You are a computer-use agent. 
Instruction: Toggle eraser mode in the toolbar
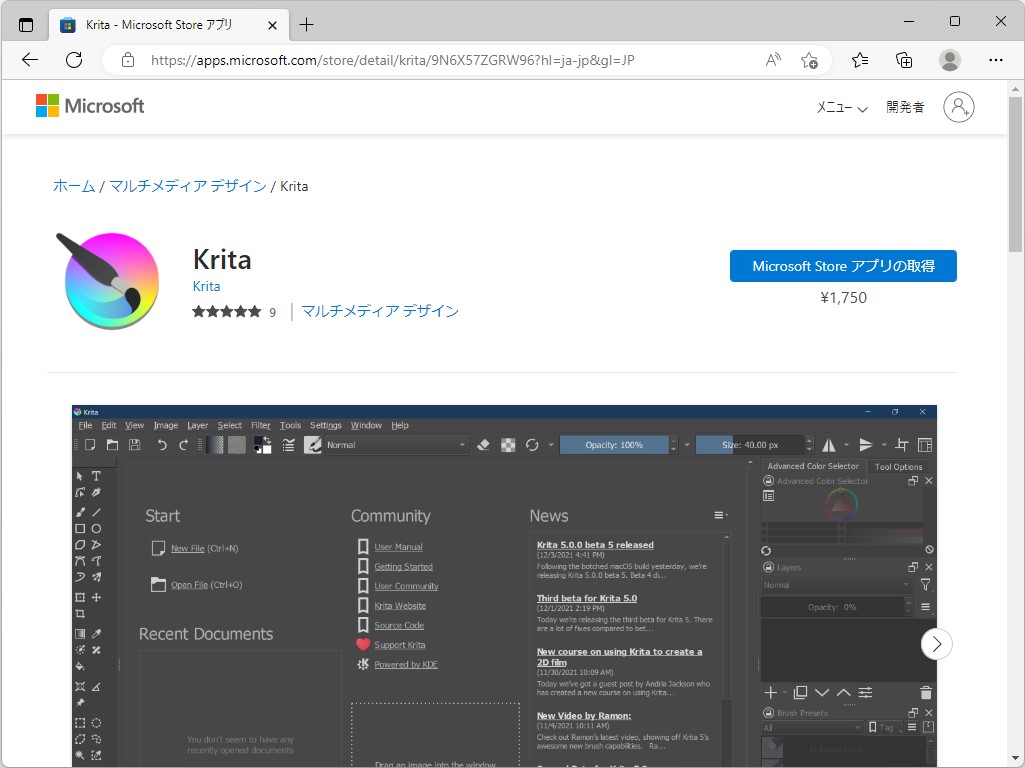coord(484,445)
